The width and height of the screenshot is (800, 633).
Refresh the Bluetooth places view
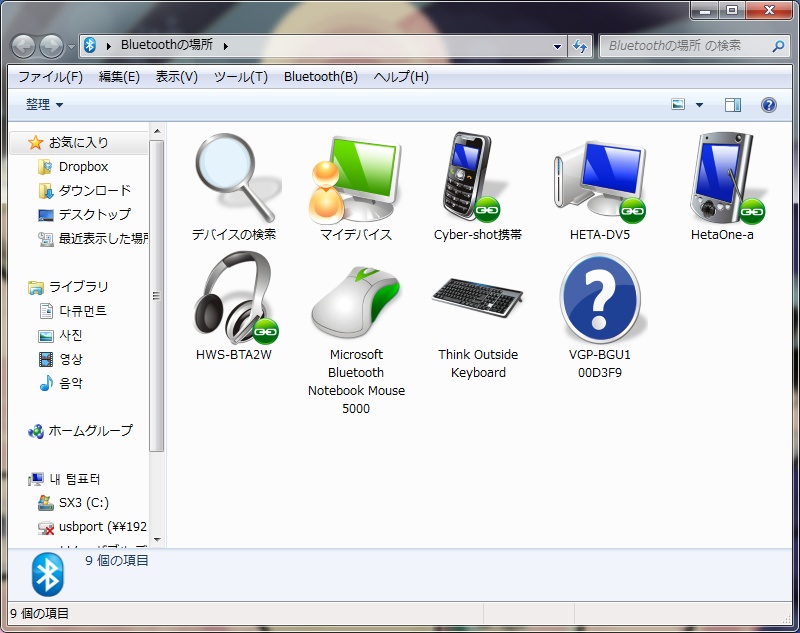[580, 46]
